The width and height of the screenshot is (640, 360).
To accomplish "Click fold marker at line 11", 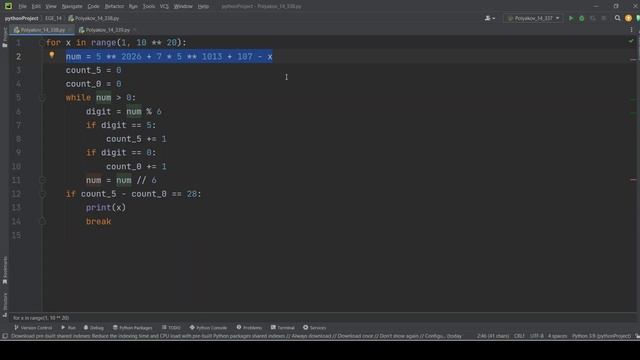I will click(42, 180).
